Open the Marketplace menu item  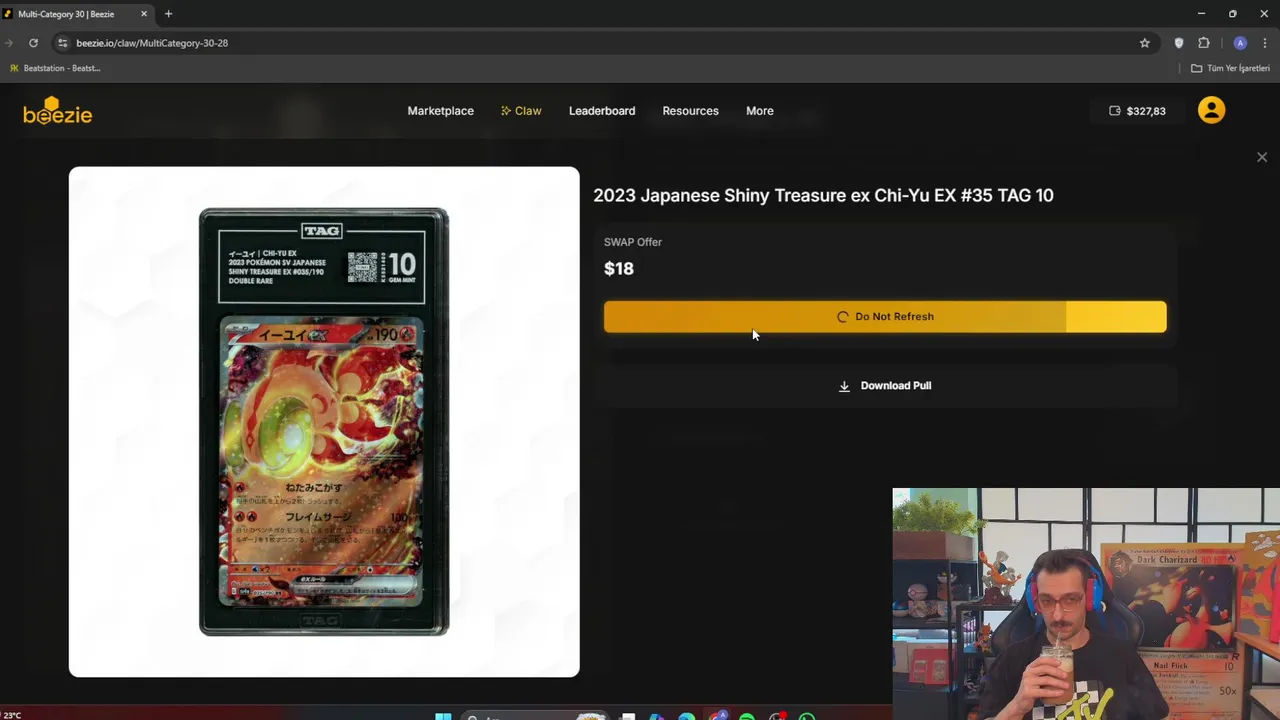click(x=440, y=111)
